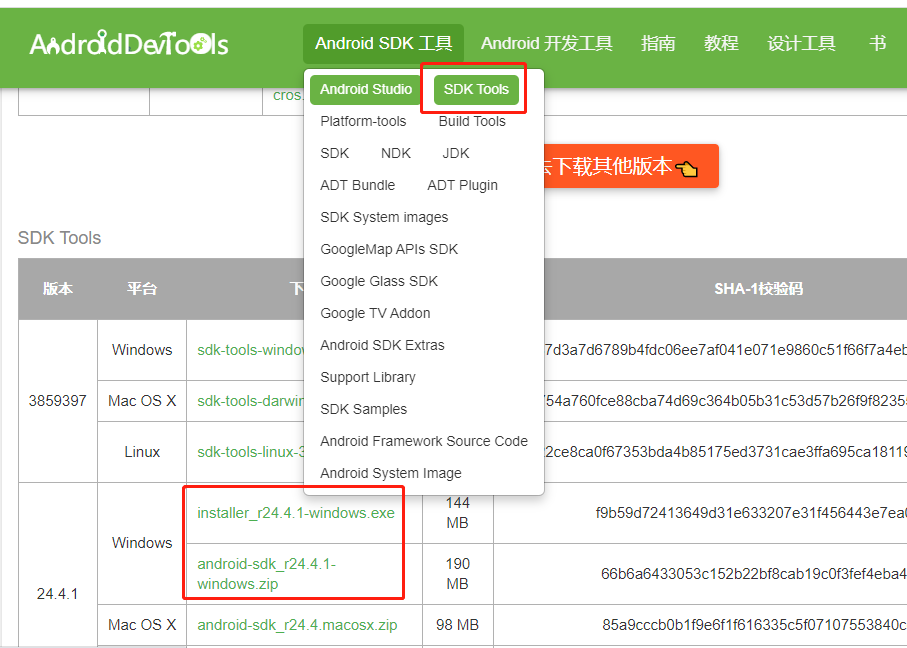Click the 98 MB size cell
Image resolution: width=907 pixels, height=648 pixels.
tap(458, 625)
